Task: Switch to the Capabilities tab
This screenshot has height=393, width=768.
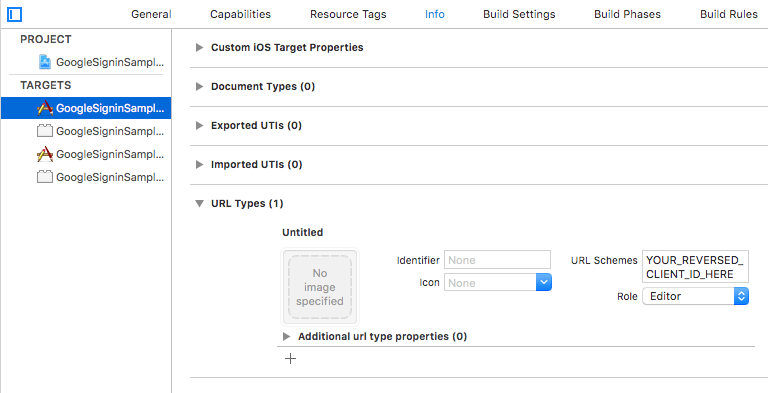Action: [240, 14]
